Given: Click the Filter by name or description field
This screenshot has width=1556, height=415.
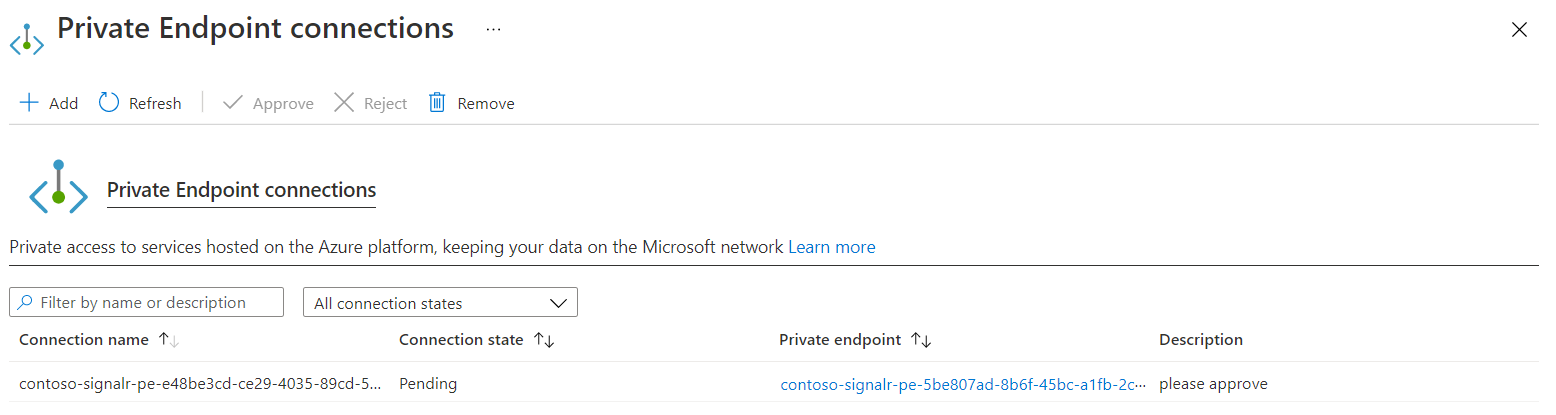Looking at the screenshot, I should coord(147,303).
